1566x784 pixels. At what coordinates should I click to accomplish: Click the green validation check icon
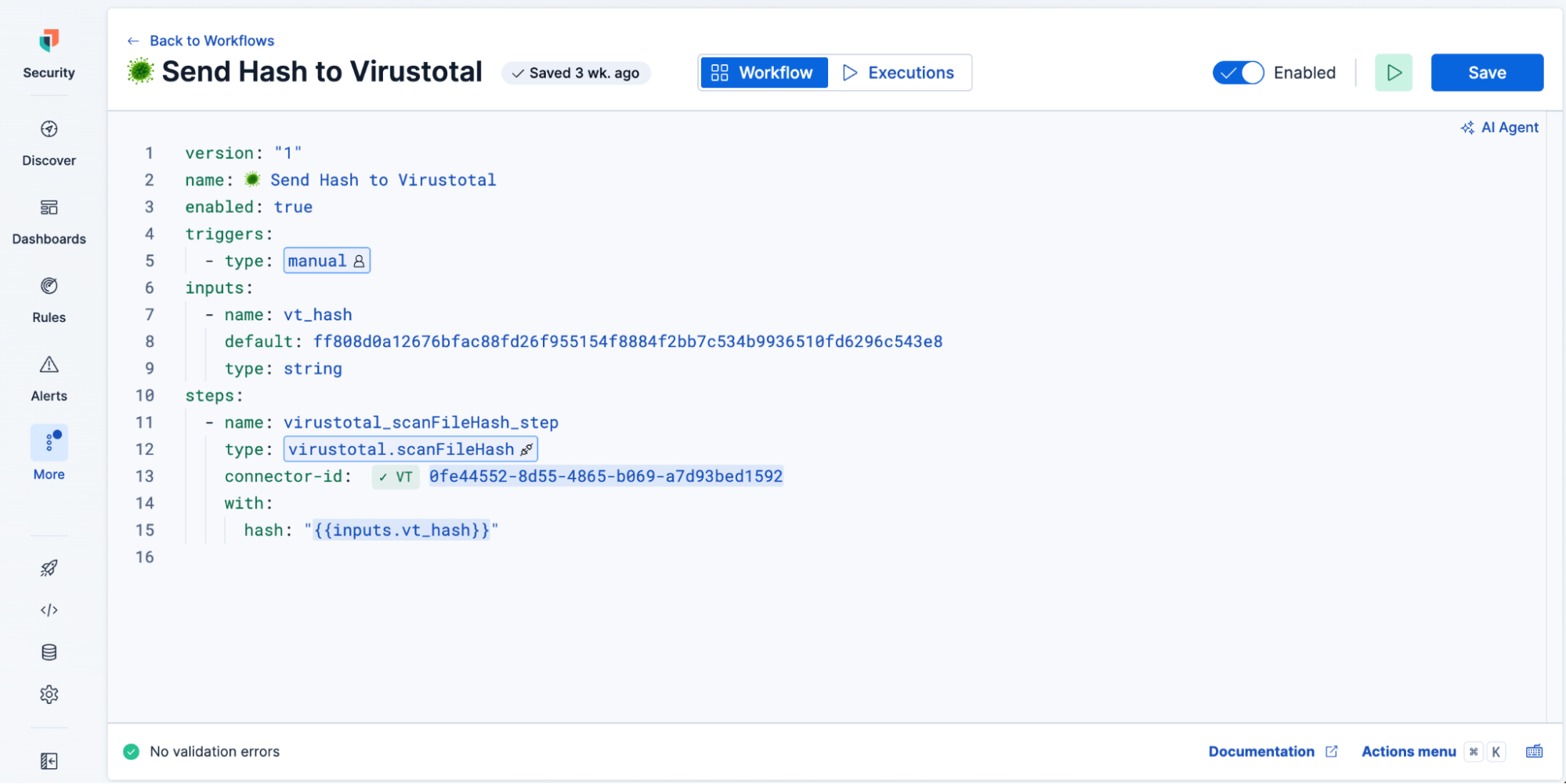click(131, 752)
